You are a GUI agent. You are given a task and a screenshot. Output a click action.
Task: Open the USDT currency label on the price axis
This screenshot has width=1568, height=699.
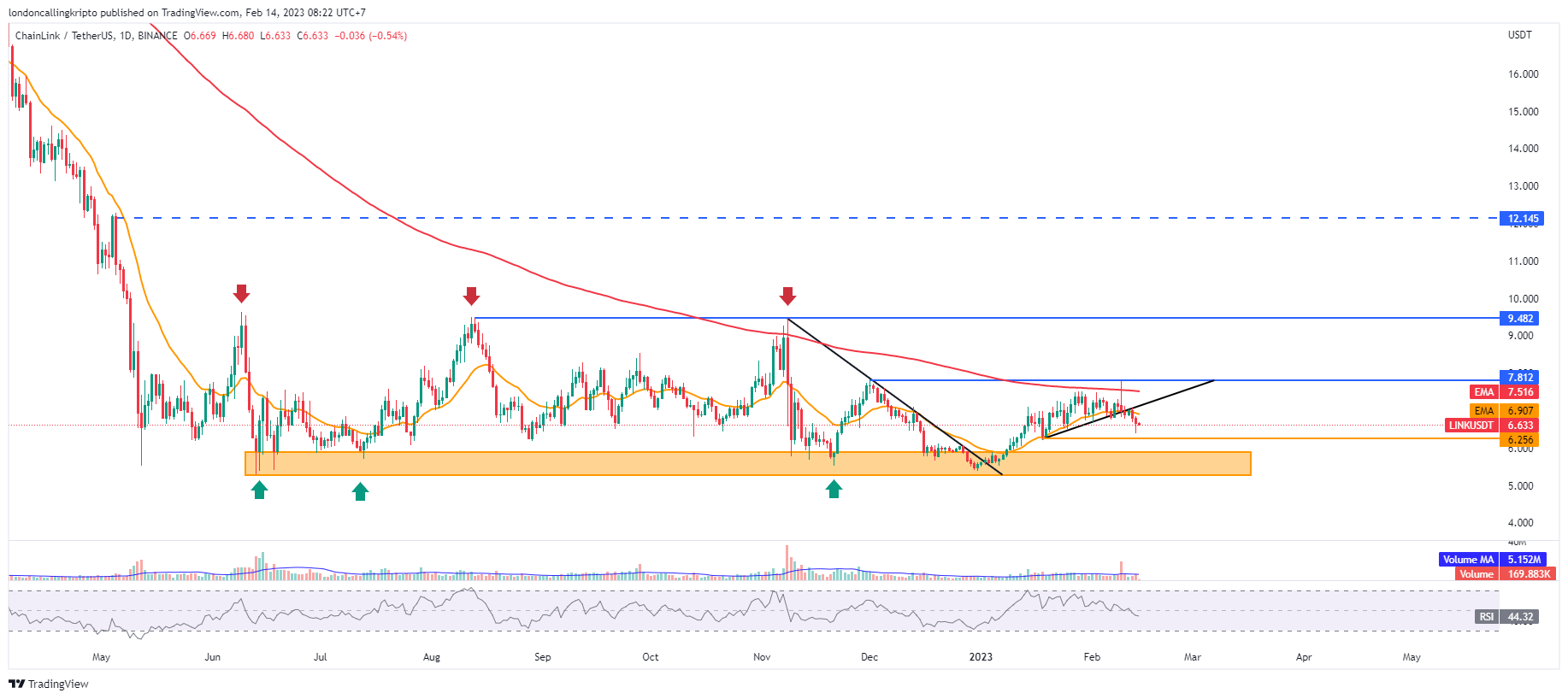pos(1519,35)
